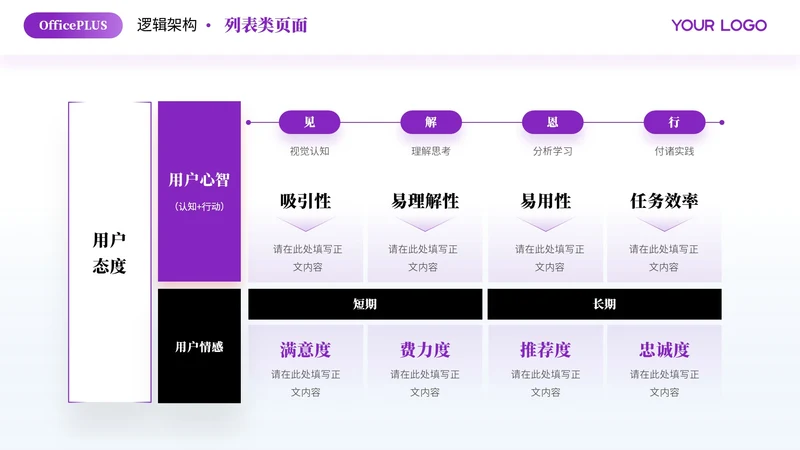800x450 pixels.
Task: Click placeholder text under 忠诚度
Action: point(664,383)
